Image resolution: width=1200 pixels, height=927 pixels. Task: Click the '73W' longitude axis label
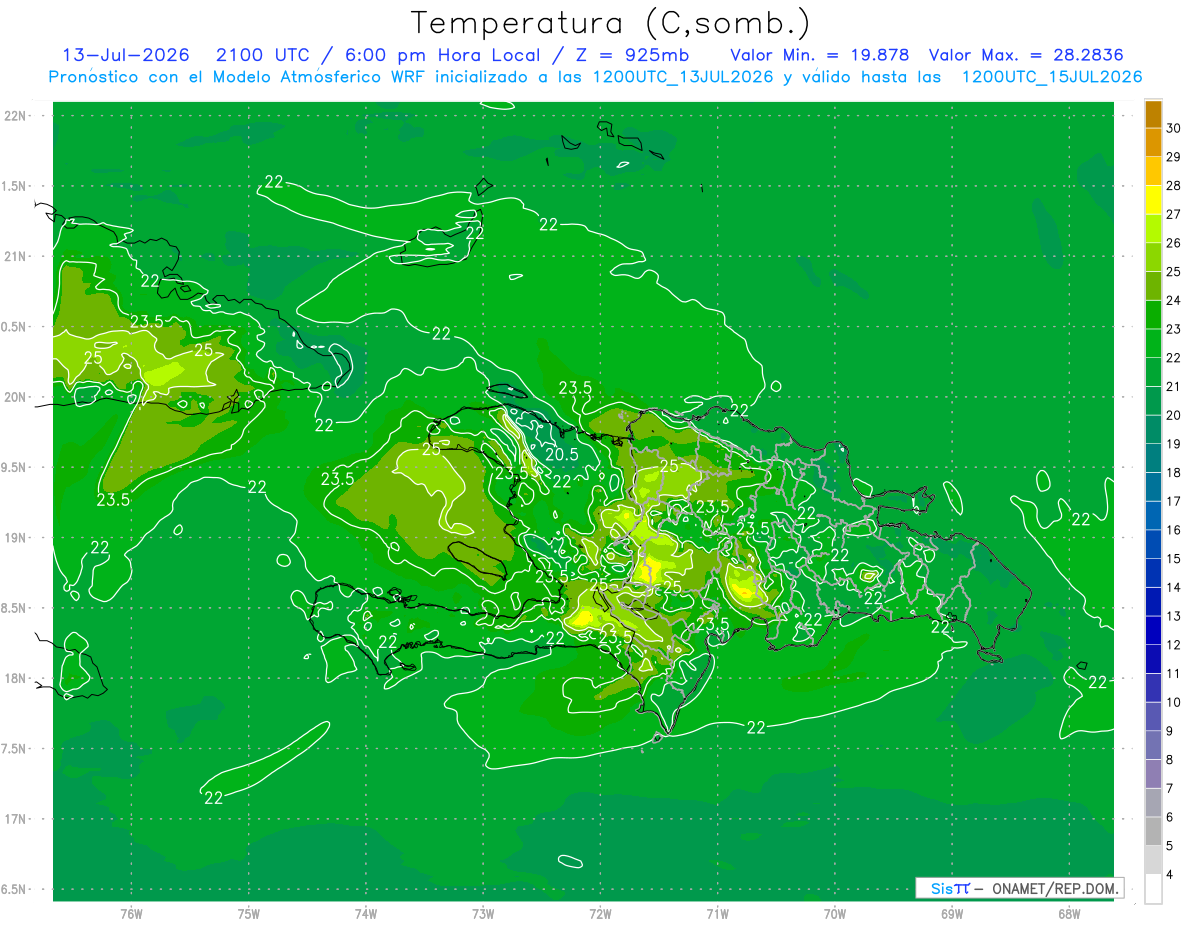tap(483, 914)
